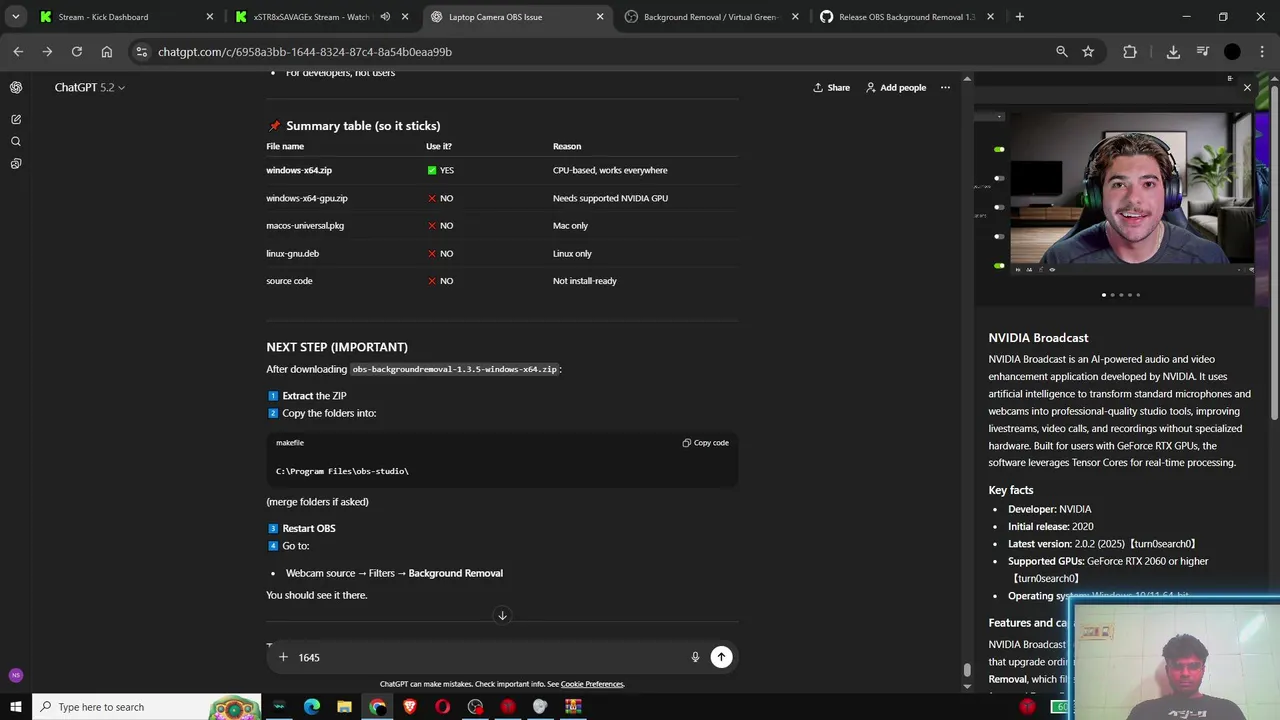Click "Needs supported NVIDIA GPU" reason cell
Image resolution: width=1280 pixels, height=720 pixels.
point(610,198)
